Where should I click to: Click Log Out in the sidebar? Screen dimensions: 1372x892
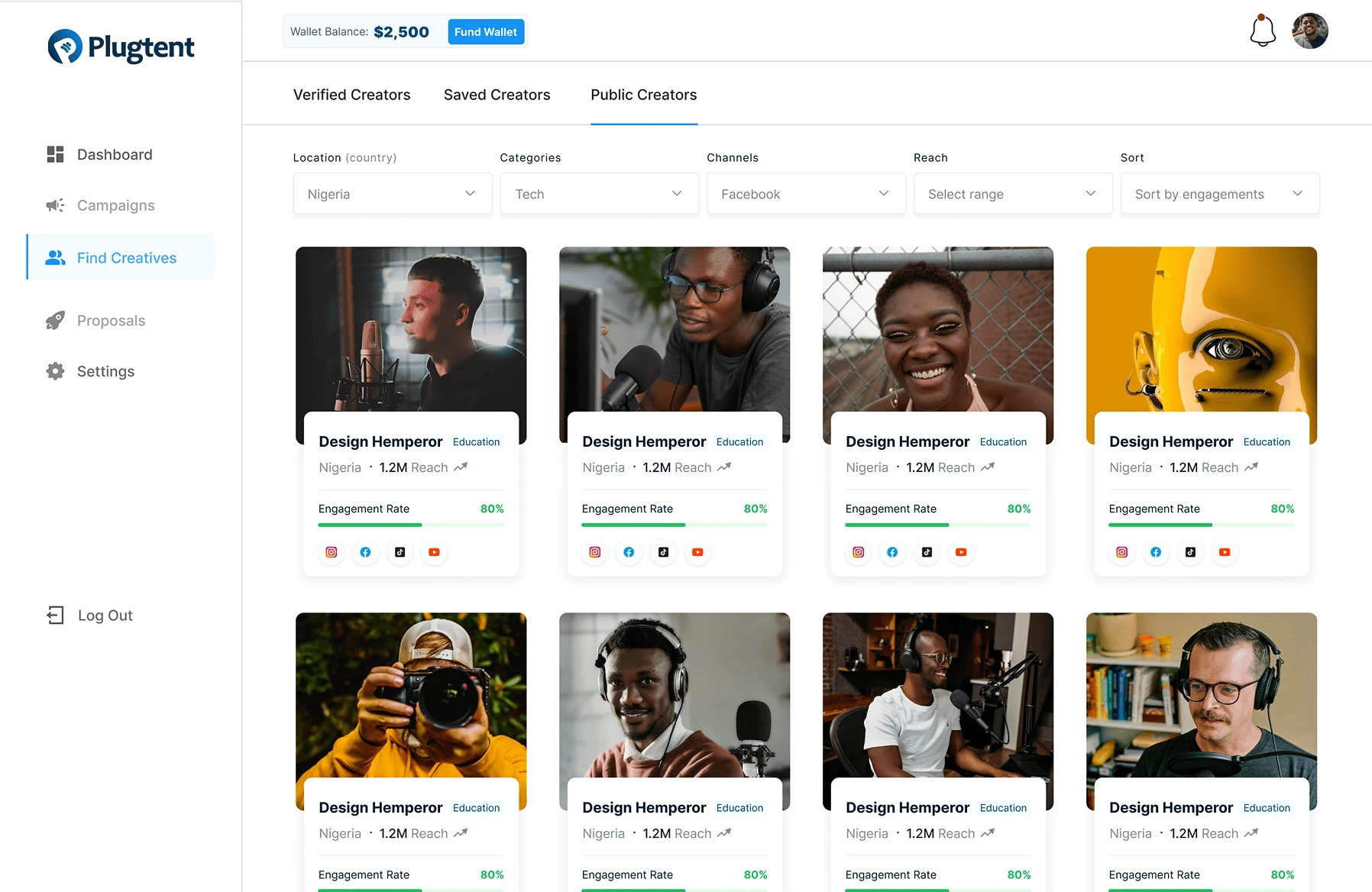tap(105, 616)
